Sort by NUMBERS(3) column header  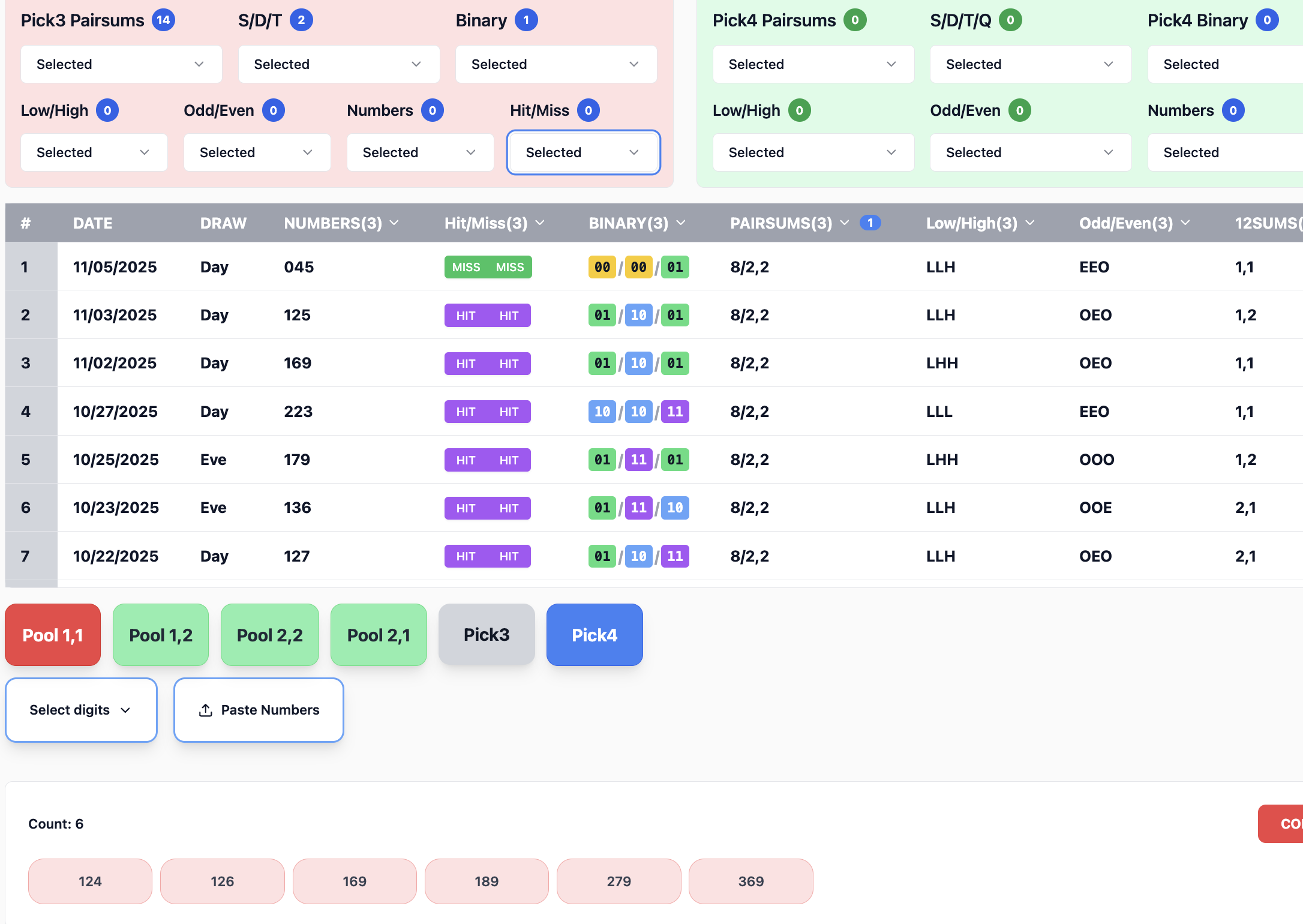coord(333,223)
